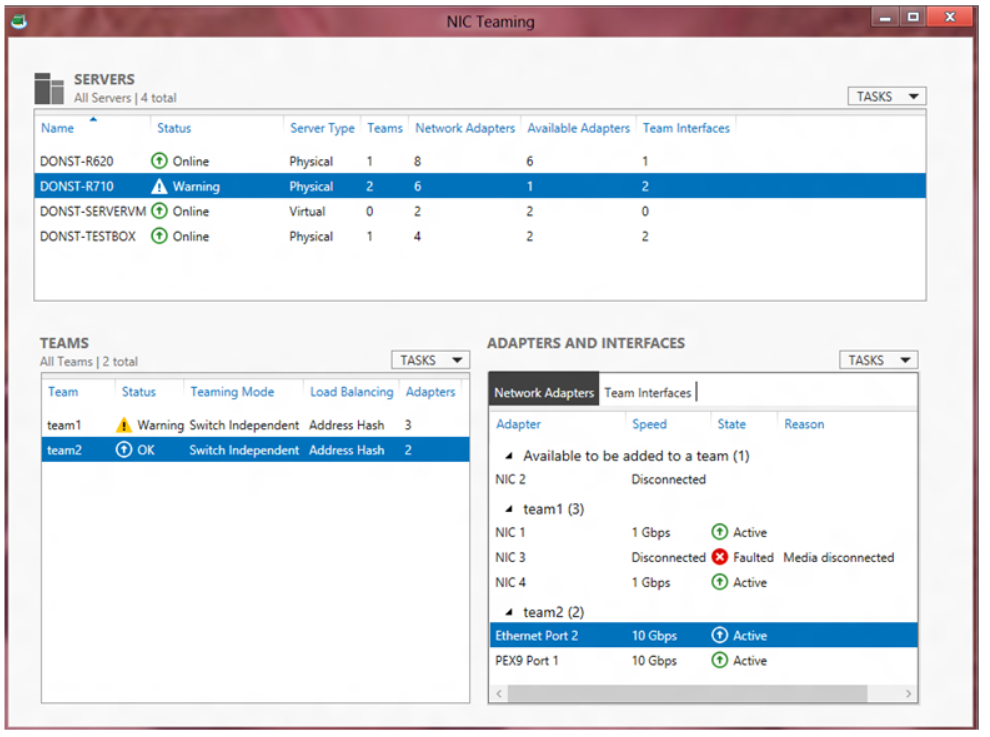Open the Servers TASKS dropdown

tap(886, 96)
